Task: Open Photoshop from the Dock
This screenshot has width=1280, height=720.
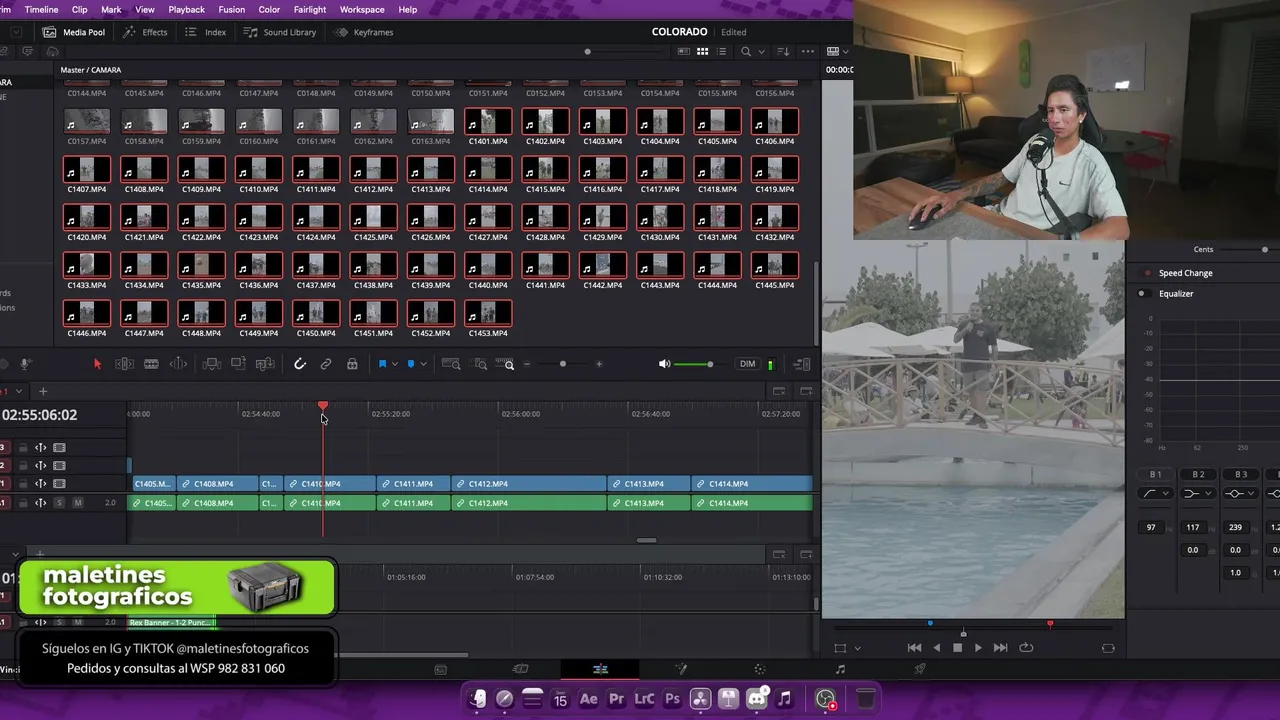Action: 672,699
